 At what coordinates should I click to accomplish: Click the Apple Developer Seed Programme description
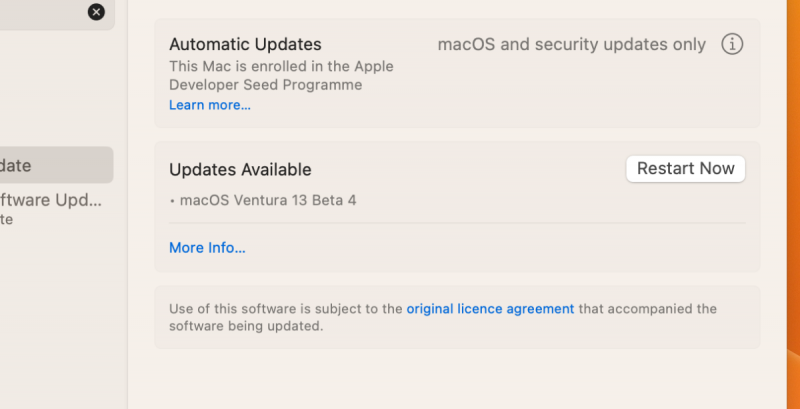(281, 76)
